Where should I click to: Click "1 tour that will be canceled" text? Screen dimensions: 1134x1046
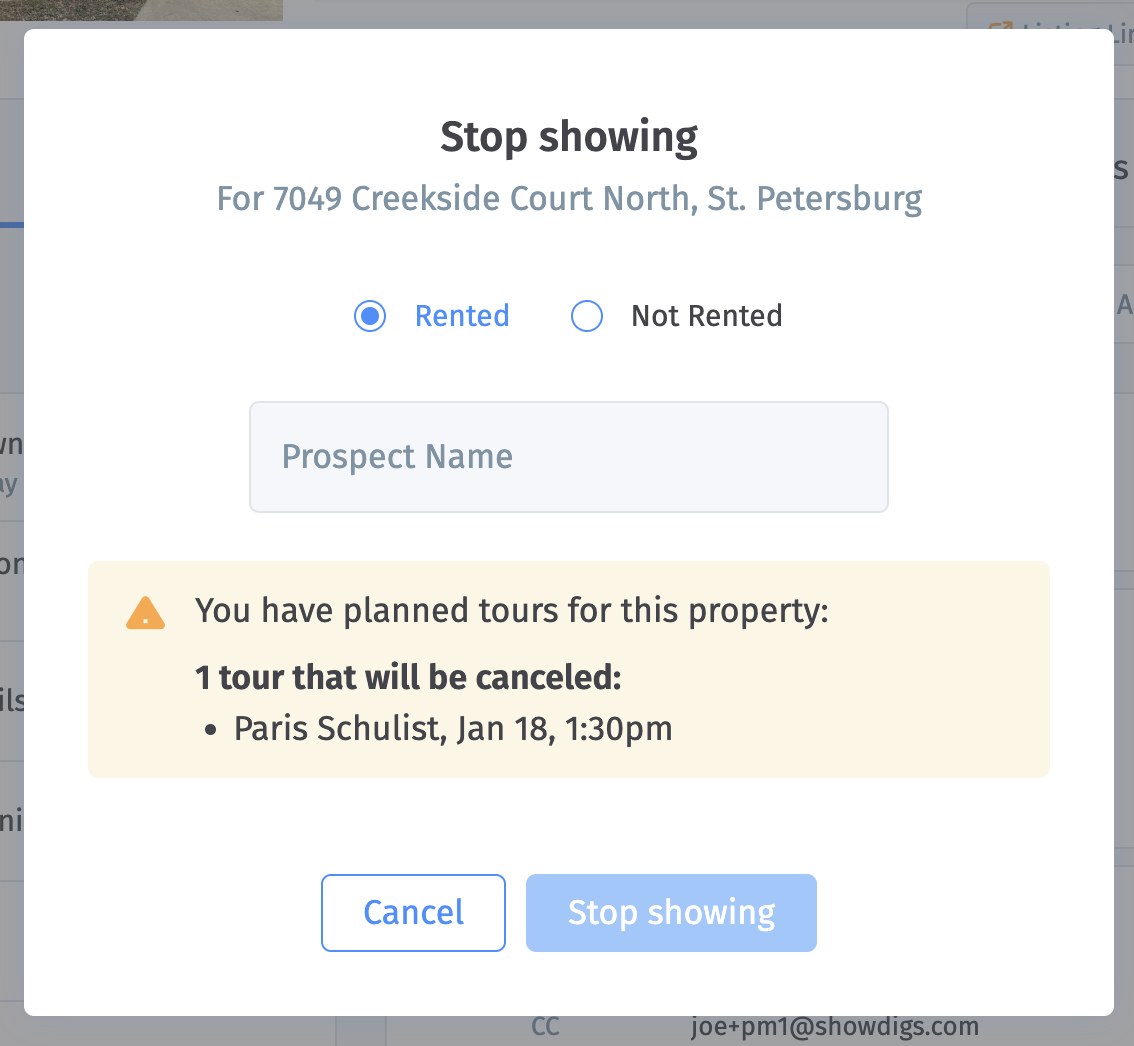[408, 678]
